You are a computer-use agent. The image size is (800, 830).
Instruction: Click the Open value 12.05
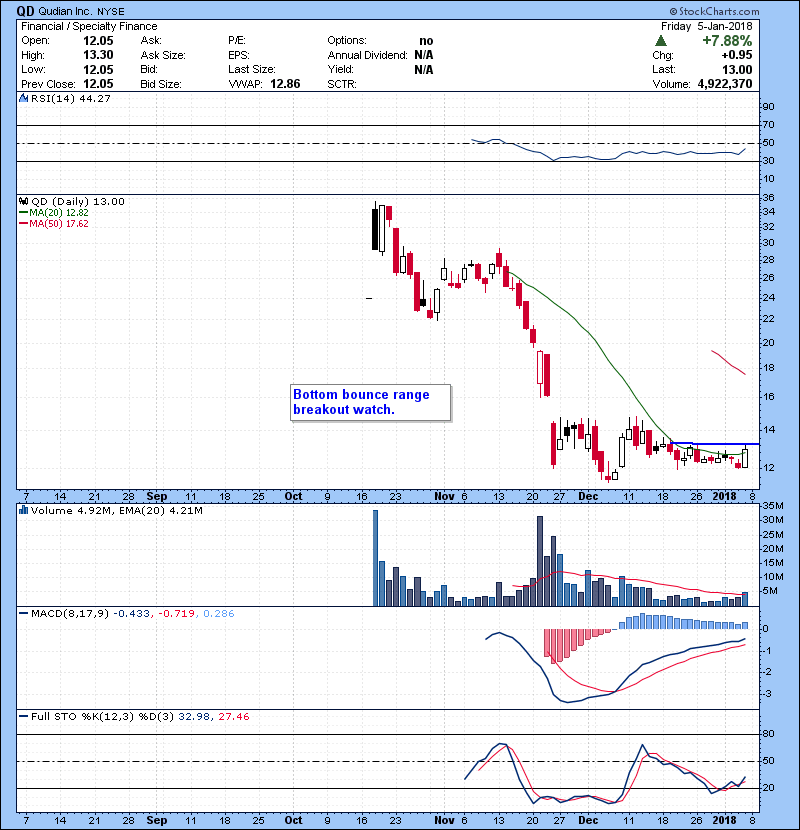click(98, 41)
